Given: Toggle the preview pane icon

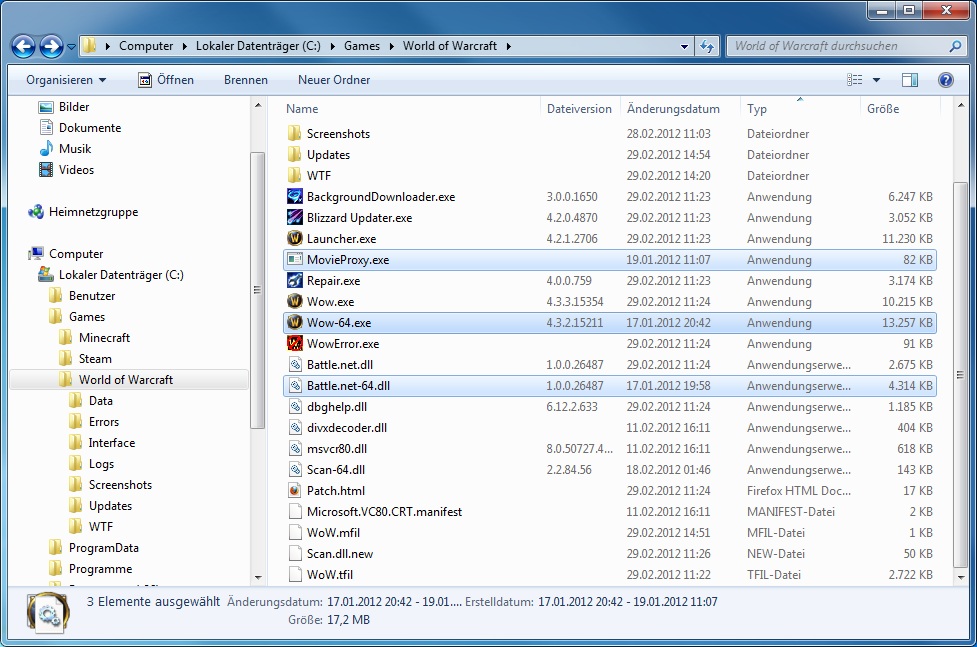Looking at the screenshot, I should point(910,80).
